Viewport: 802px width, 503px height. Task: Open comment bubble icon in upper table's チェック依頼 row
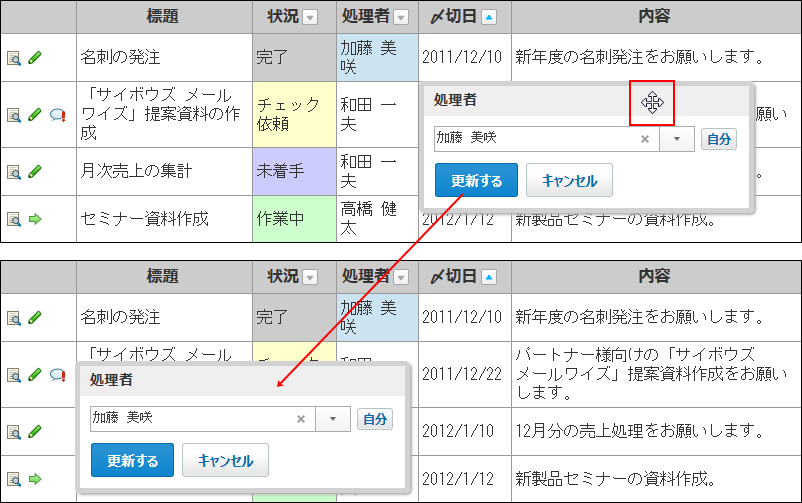point(57,115)
